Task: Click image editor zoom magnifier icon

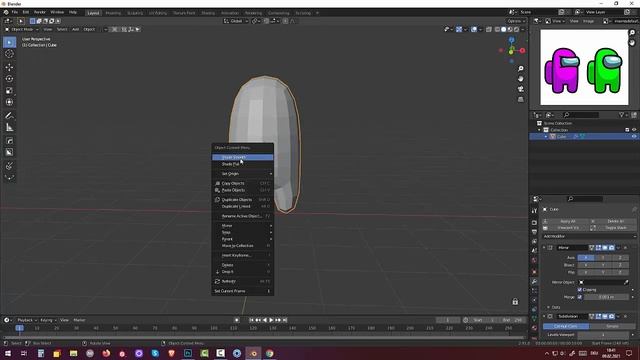Action: 632,33
